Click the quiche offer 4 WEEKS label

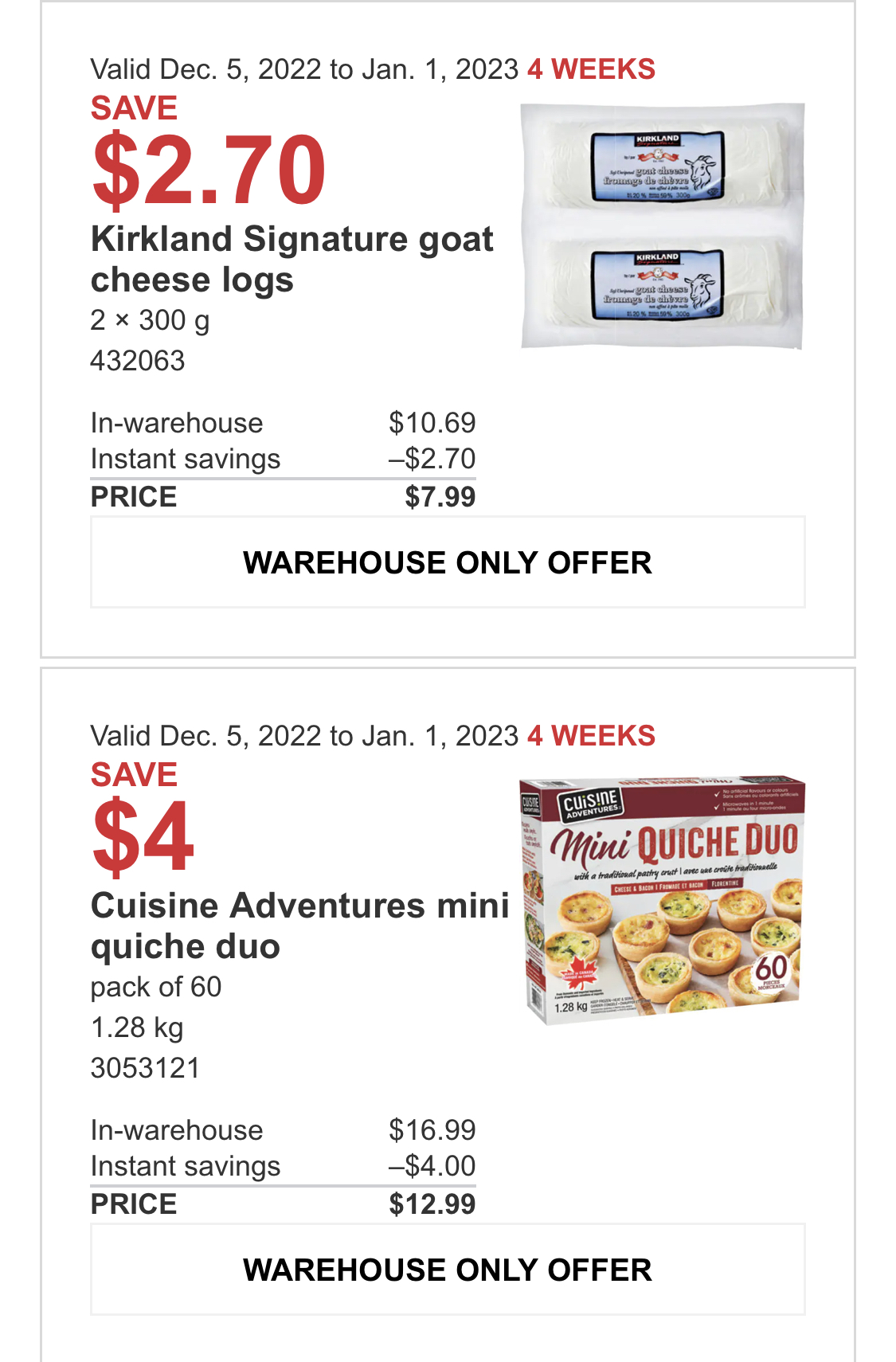(x=592, y=736)
